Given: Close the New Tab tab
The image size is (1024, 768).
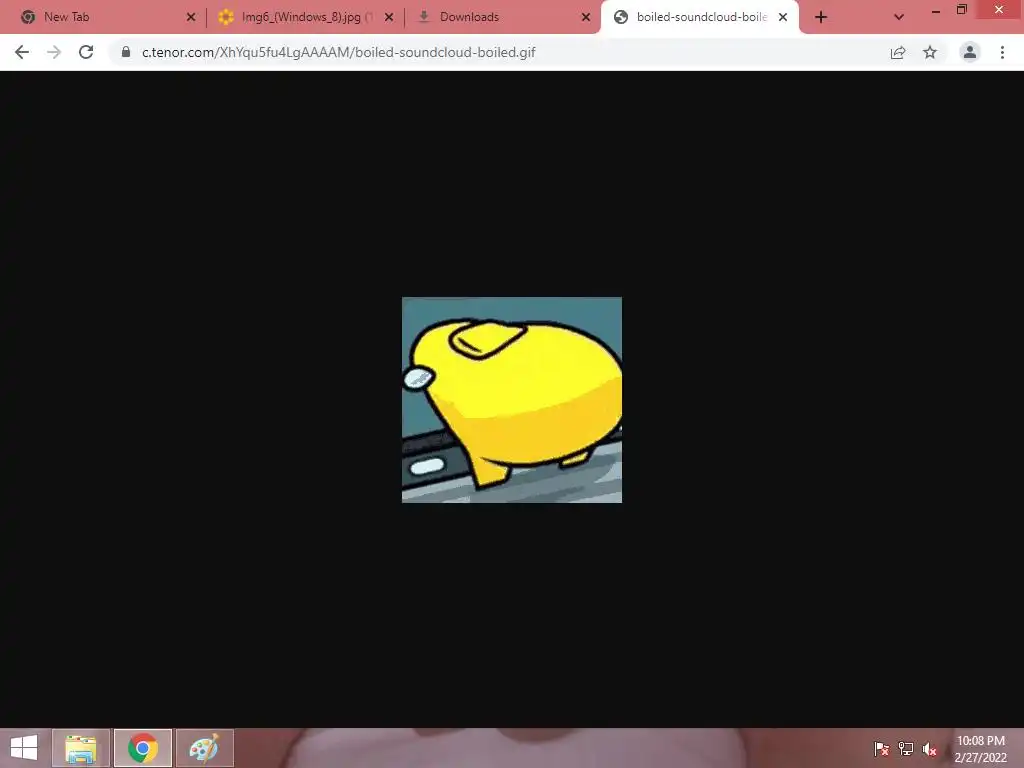Looking at the screenshot, I should pos(191,17).
